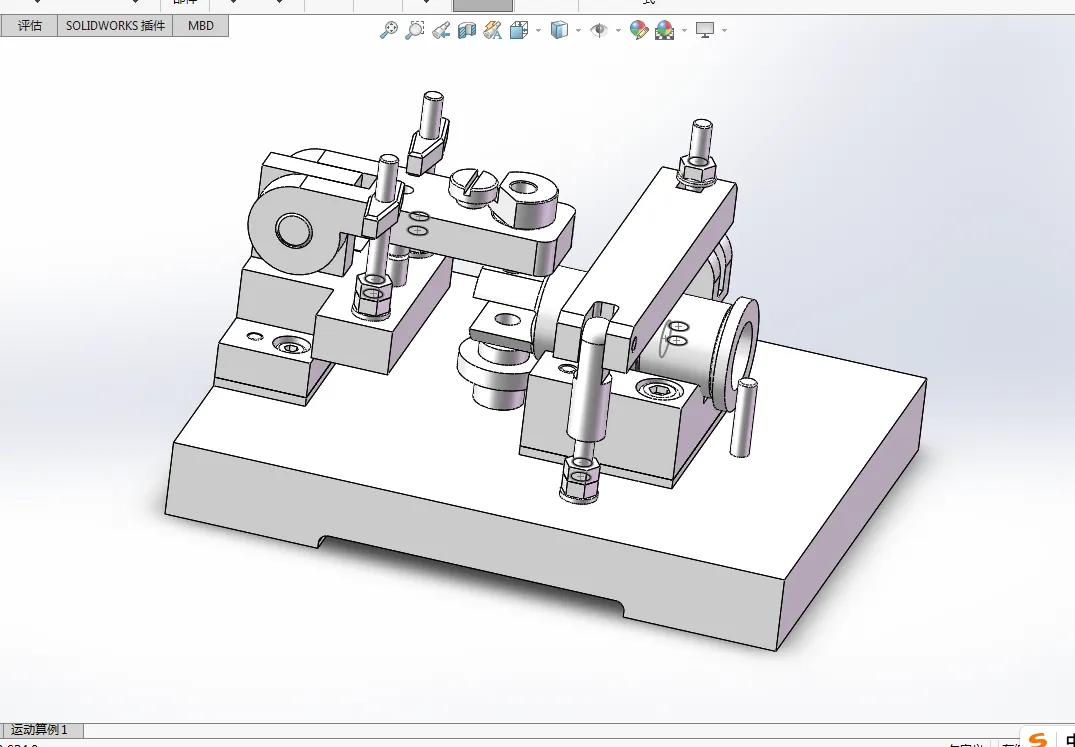Click the View Settings monitor icon
This screenshot has height=747, width=1075.
pos(705,29)
